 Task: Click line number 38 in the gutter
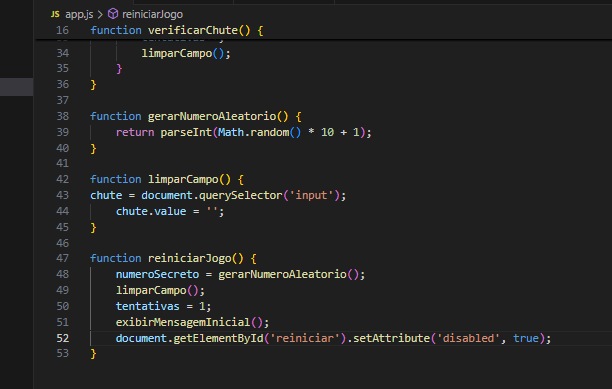pyautogui.click(x=62, y=116)
